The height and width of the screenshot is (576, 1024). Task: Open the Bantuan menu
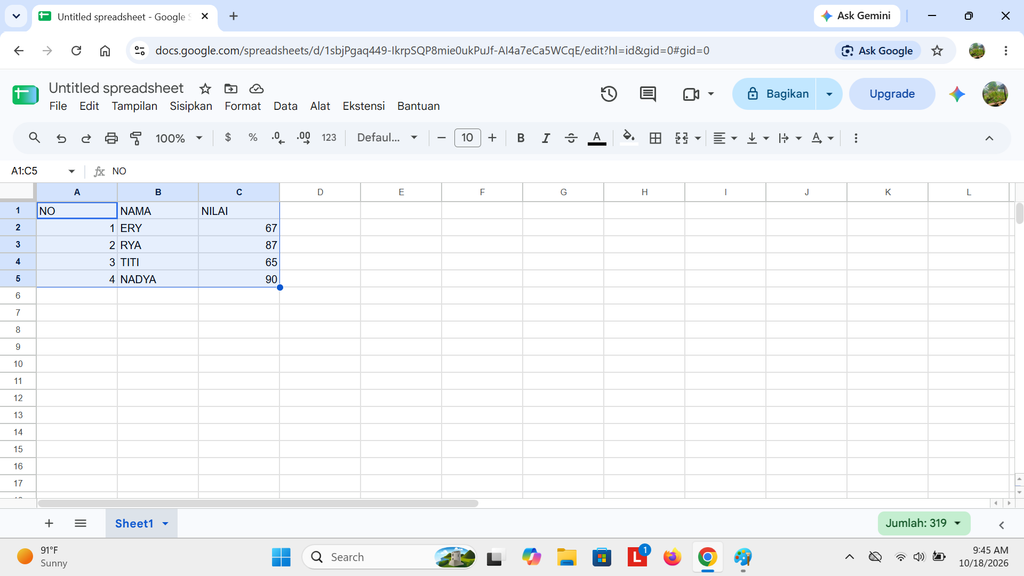[x=419, y=106]
